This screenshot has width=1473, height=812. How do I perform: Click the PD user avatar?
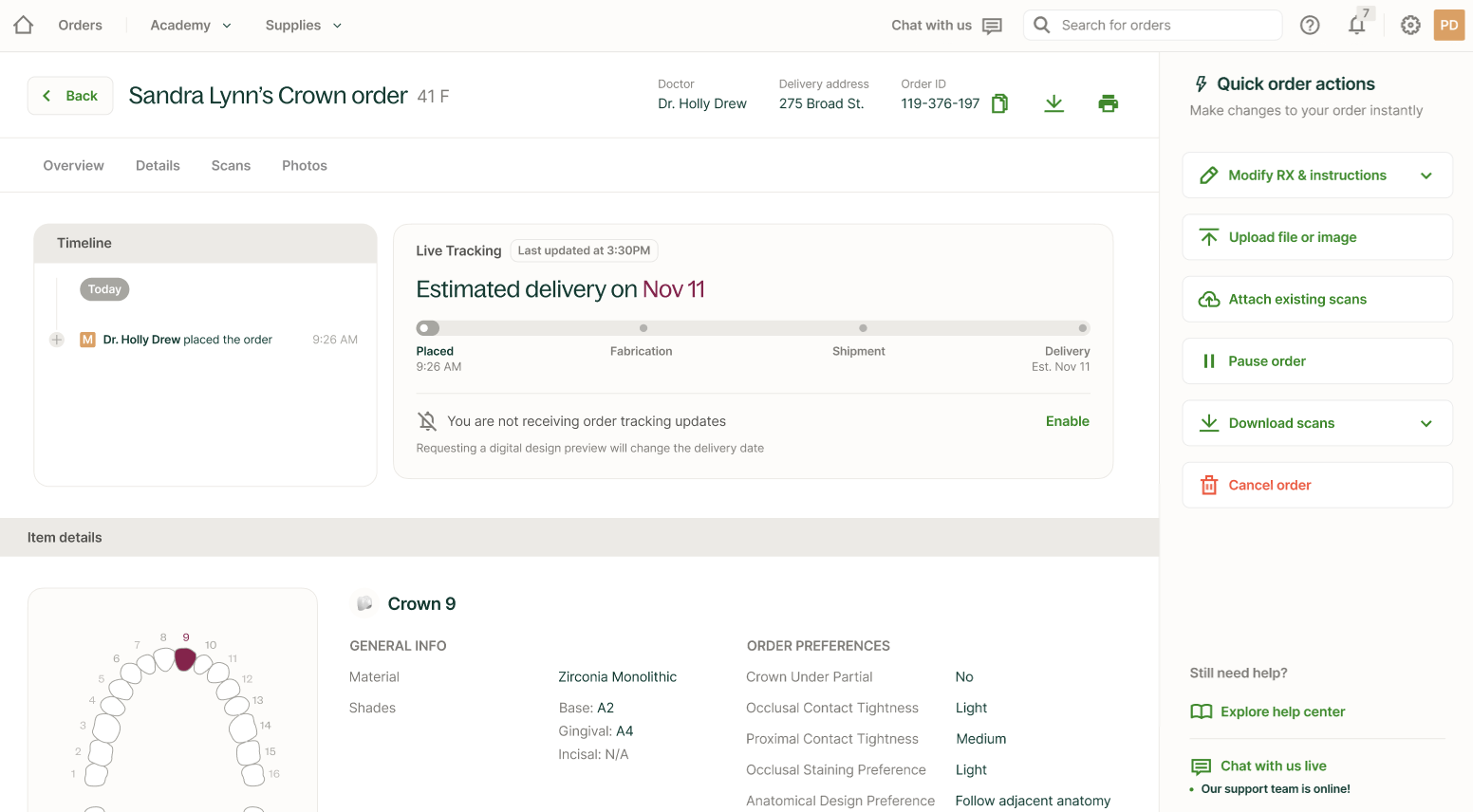click(x=1448, y=26)
